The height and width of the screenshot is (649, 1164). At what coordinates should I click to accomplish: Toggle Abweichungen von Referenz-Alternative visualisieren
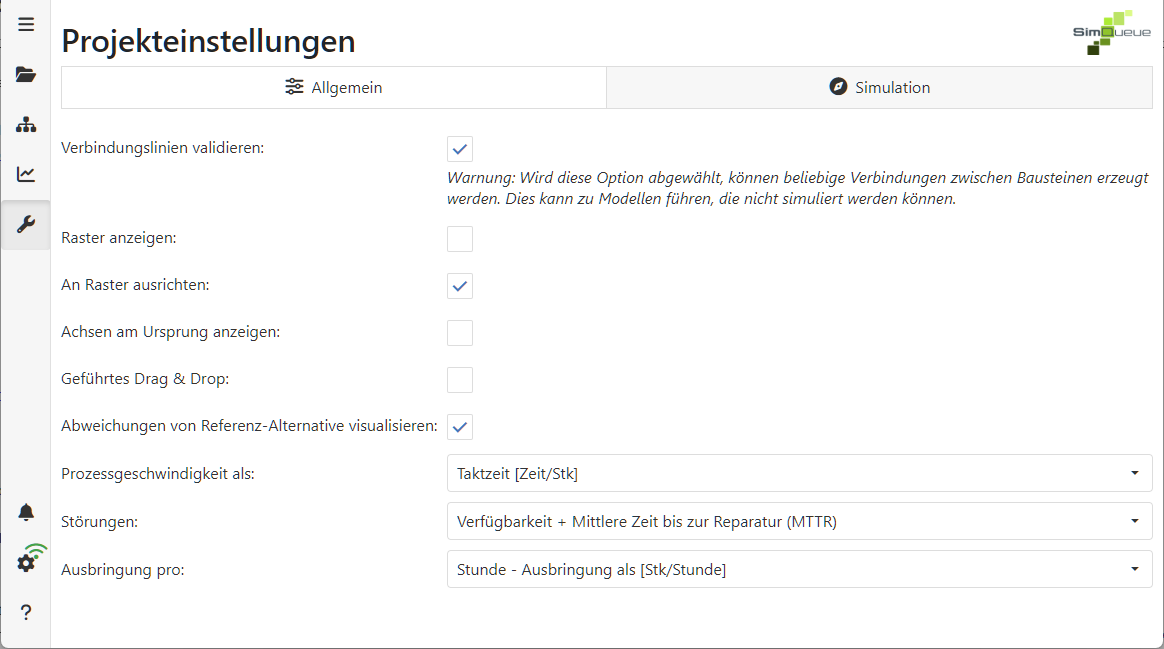459,426
